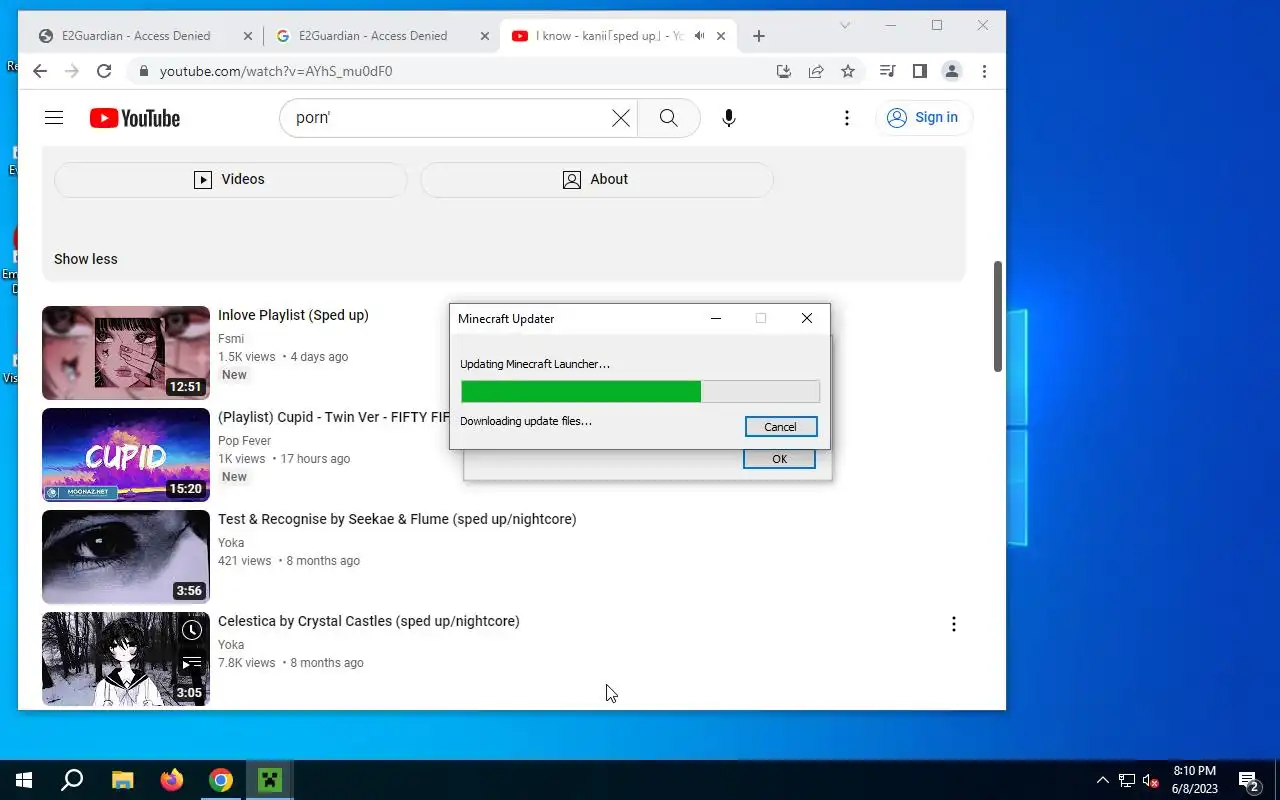Open the tray network icon
This screenshot has width=1280, height=800.
click(x=1127, y=780)
